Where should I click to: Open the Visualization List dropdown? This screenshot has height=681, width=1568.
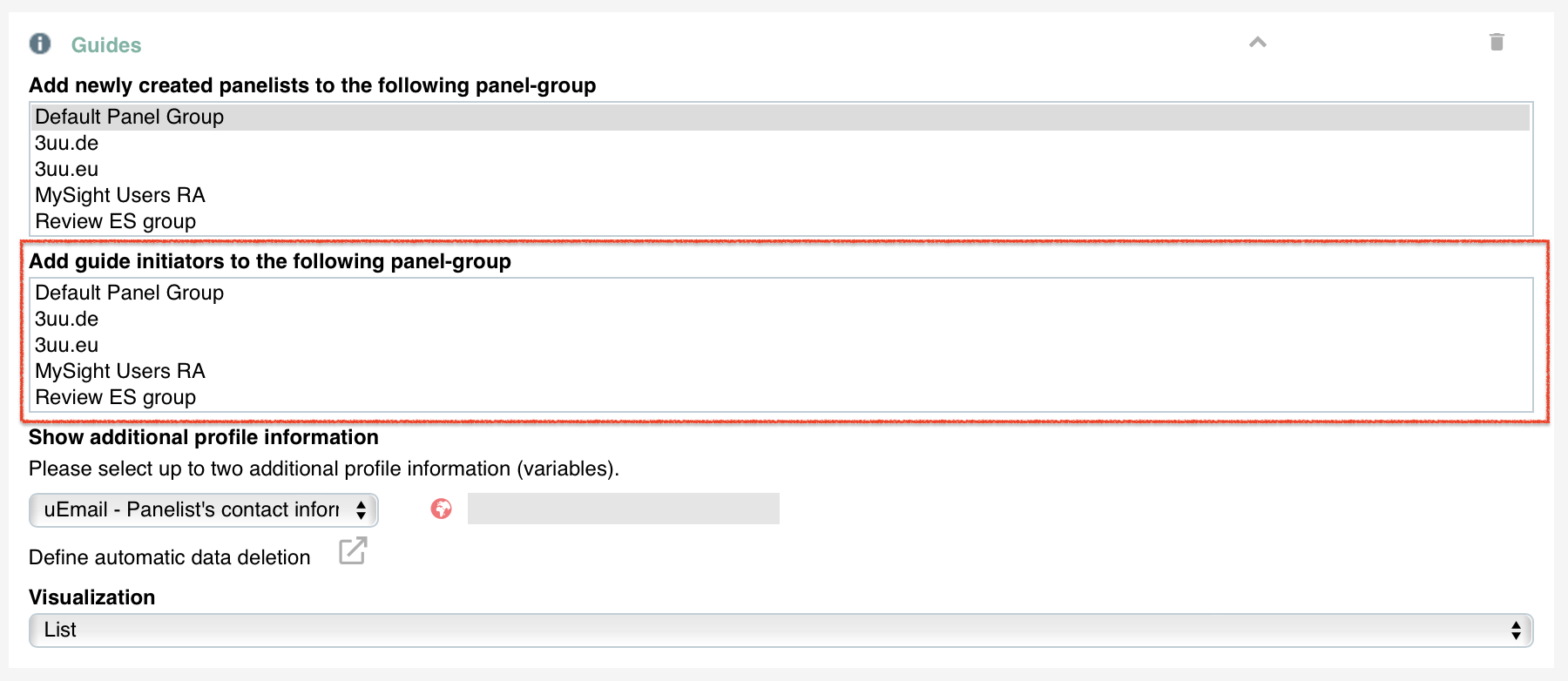point(781,630)
